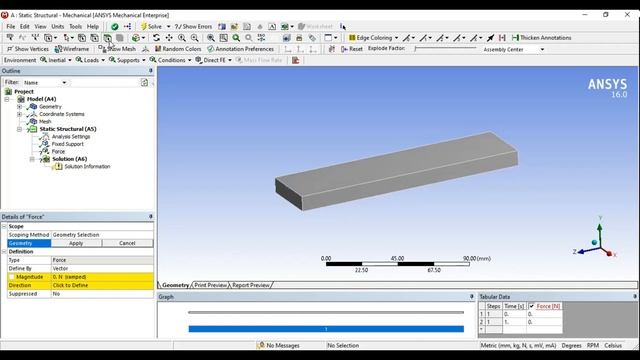Choose the Vertex selection filter

[x=82, y=38]
